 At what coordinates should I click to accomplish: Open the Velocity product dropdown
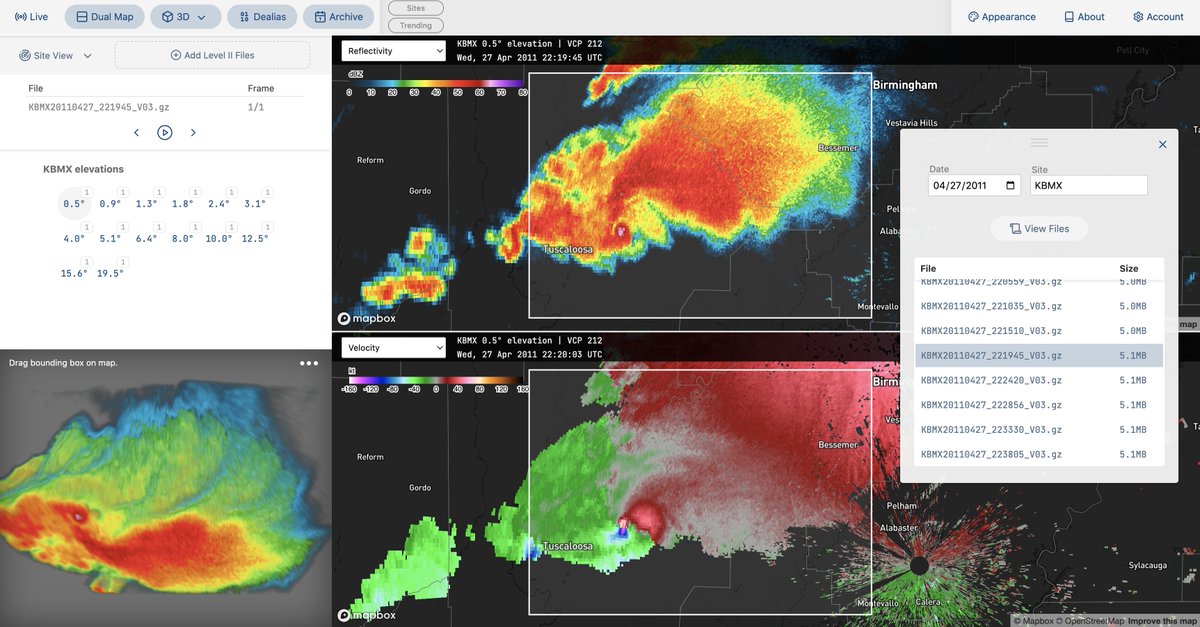click(392, 347)
